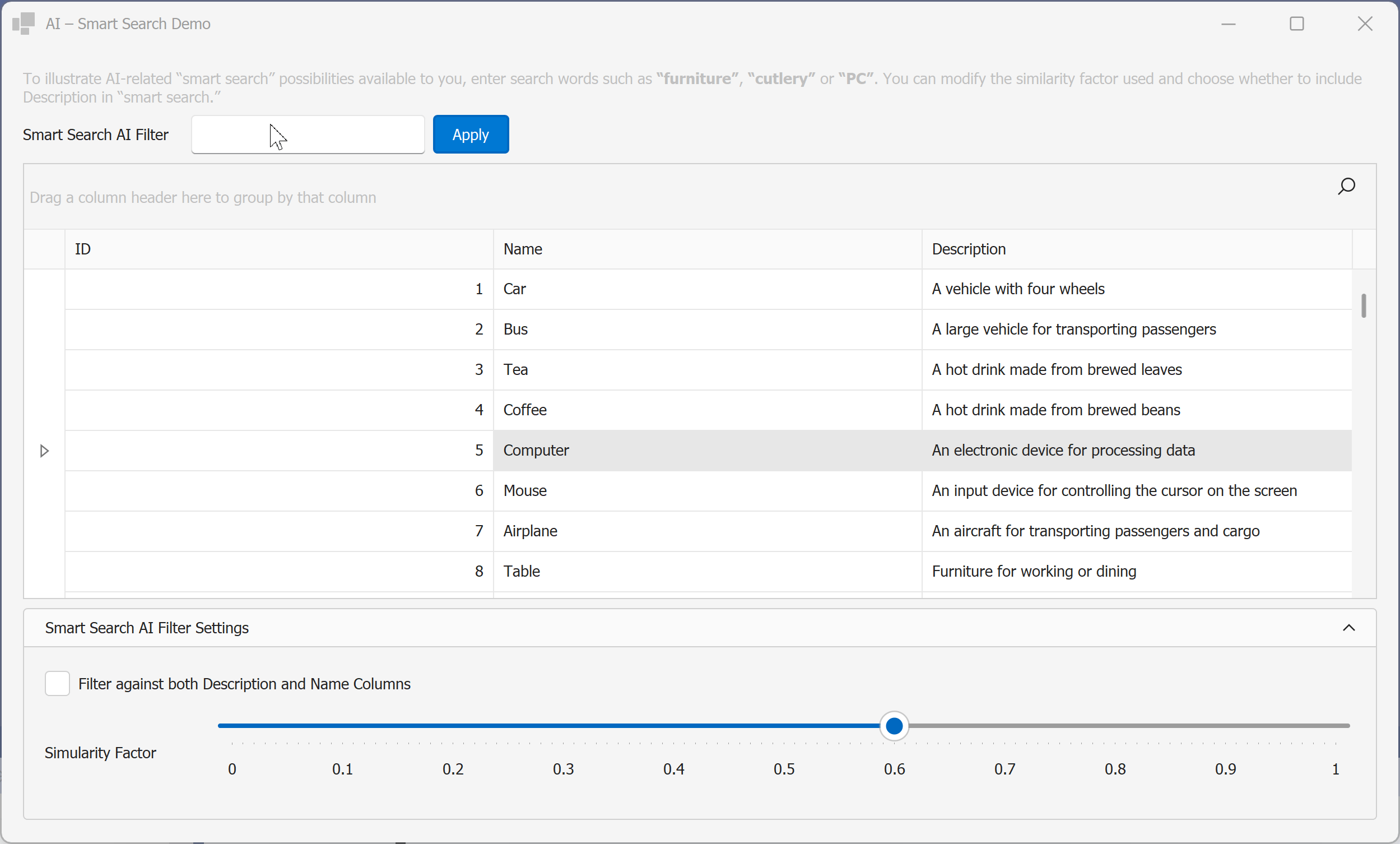Click the ID cell of the Car row
The image size is (1400, 844).
pos(279,289)
